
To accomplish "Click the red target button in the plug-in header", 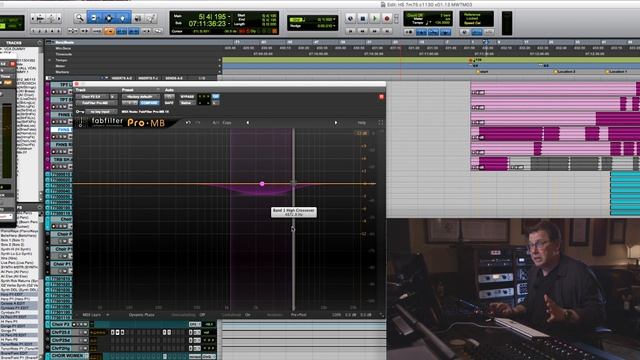I will pyautogui.click(x=381, y=97).
